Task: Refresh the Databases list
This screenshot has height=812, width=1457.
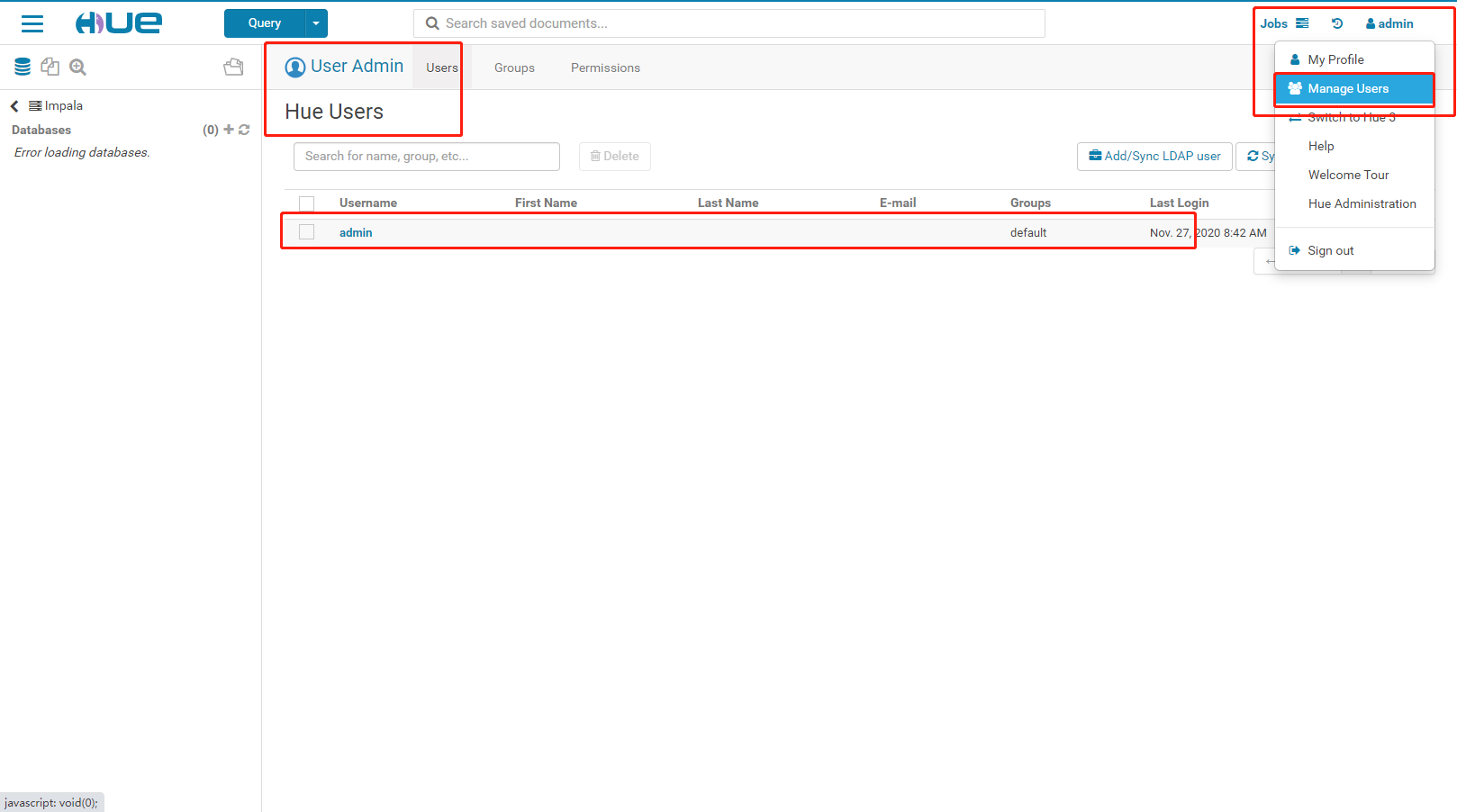Action: pyautogui.click(x=244, y=130)
